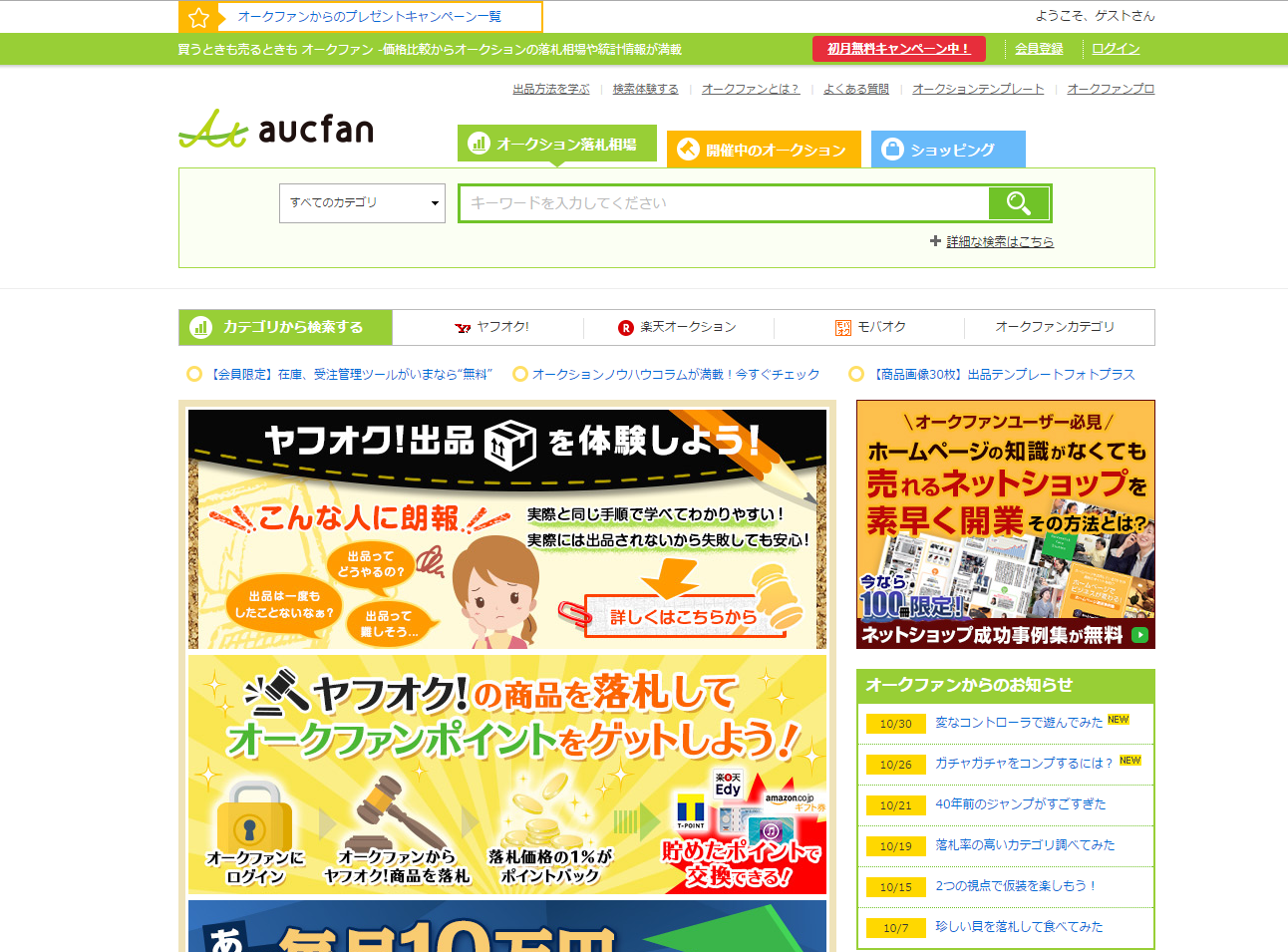1288x952 pixels.
Task: Click the star icon in campaign banner
Action: pyautogui.click(x=198, y=17)
